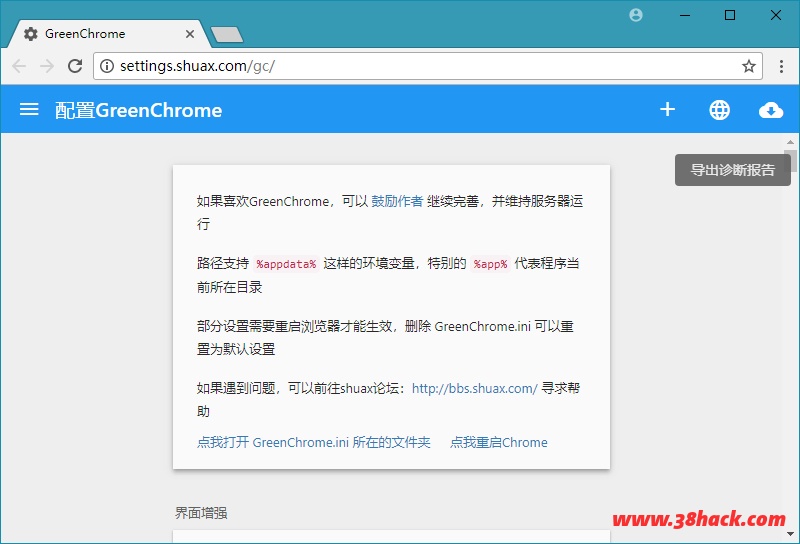This screenshot has height=544, width=800.
Task: Click the 配置GreenChrome page title
Action: (x=138, y=110)
